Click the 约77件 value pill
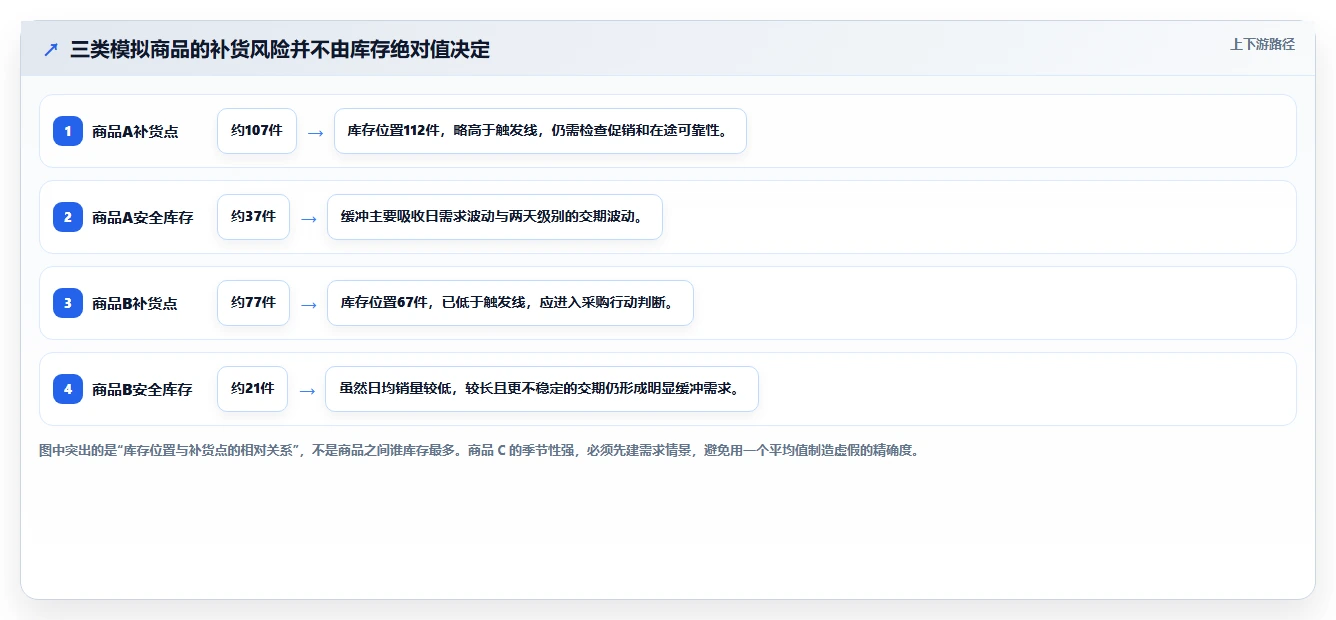The image size is (1336, 620). [253, 303]
